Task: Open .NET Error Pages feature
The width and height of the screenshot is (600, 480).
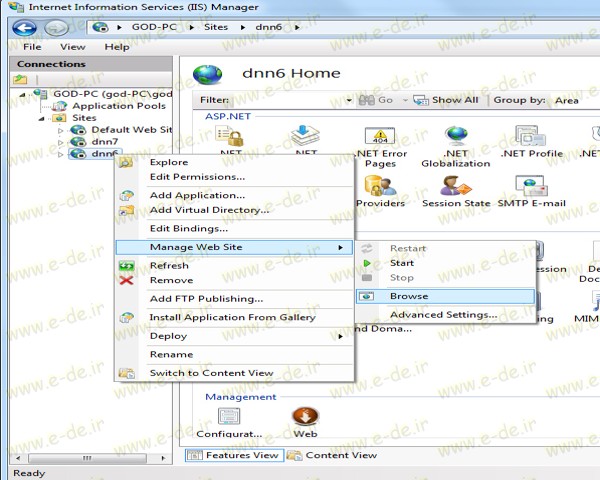Action: click(x=381, y=147)
